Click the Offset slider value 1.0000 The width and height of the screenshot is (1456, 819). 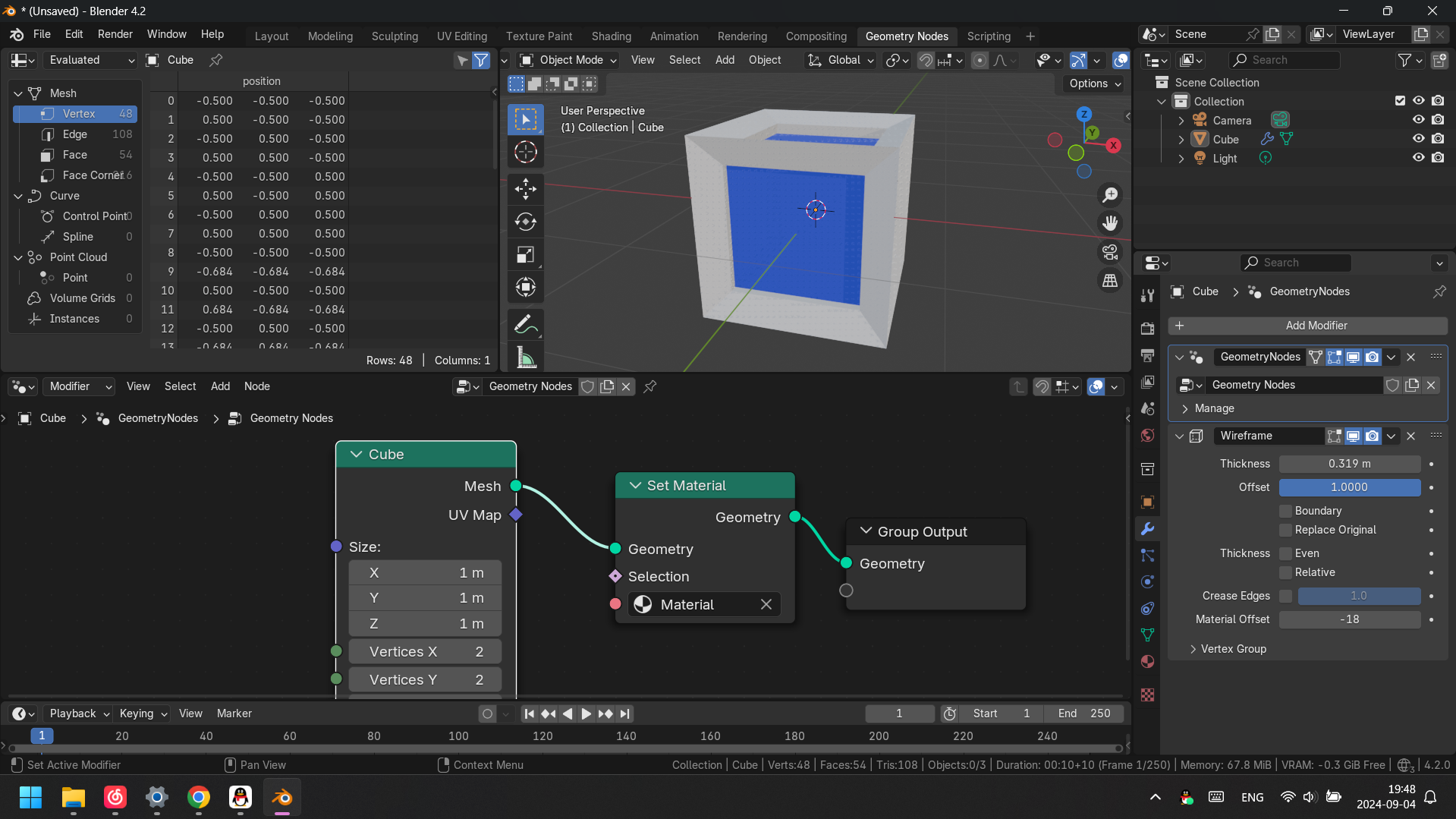[1349, 487]
